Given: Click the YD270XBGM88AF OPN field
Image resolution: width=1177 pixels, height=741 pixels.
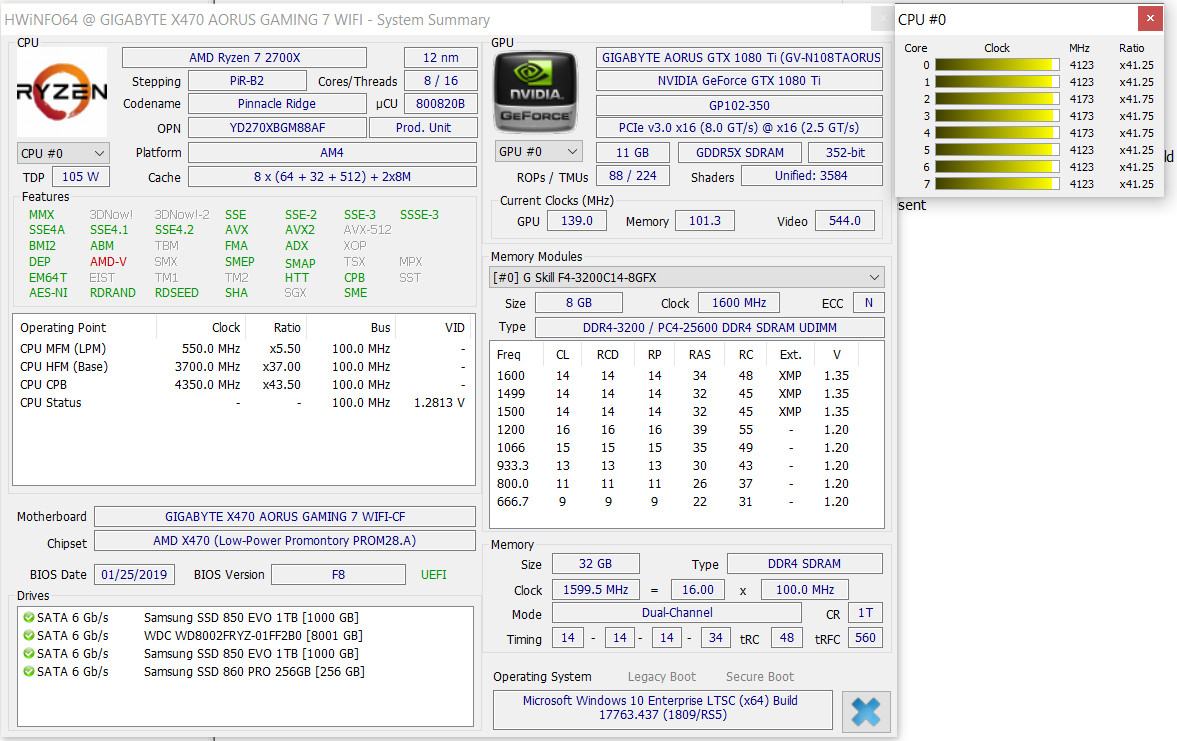Looking at the screenshot, I should tap(277, 128).
